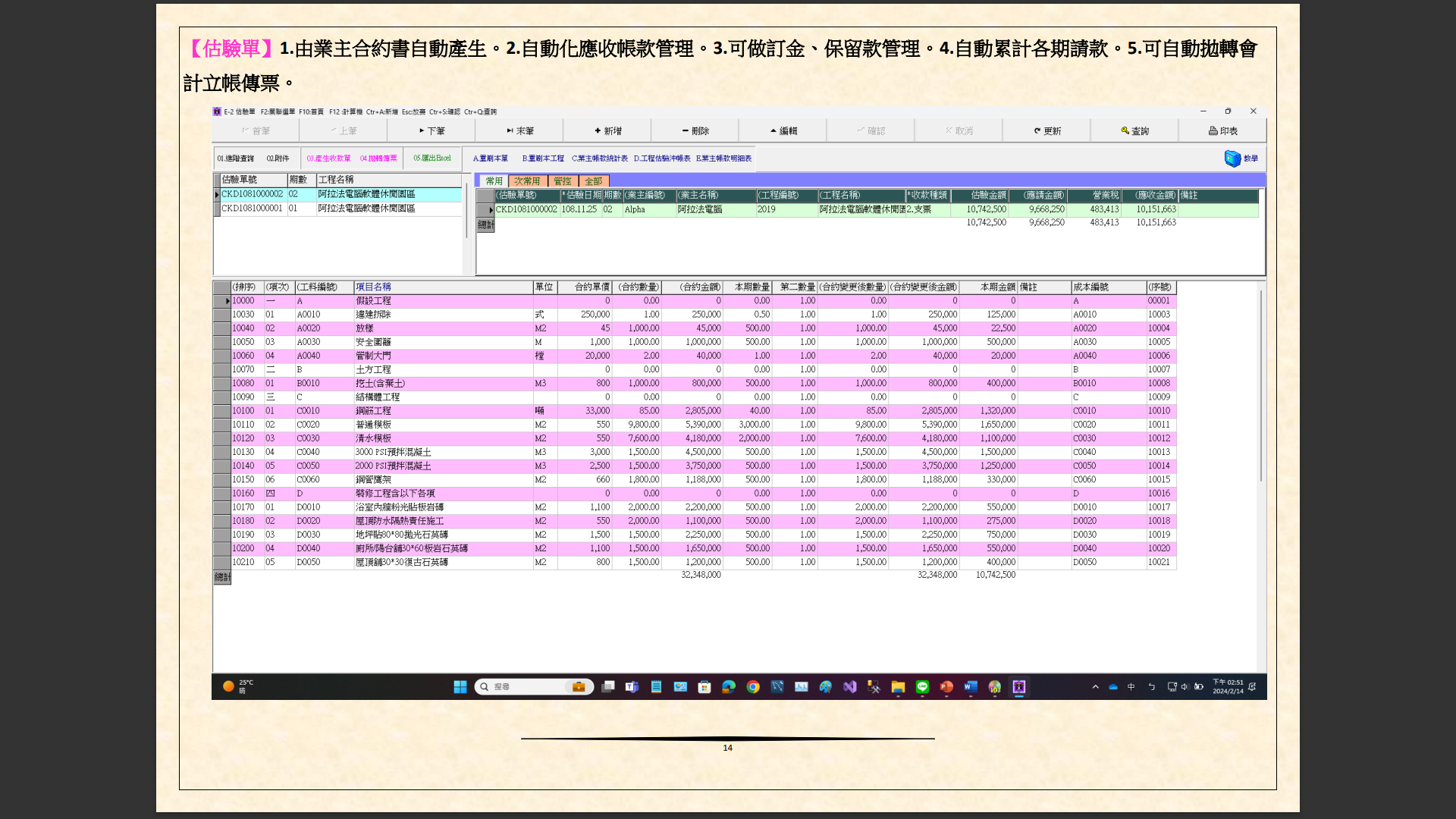The width and height of the screenshot is (1456, 819).
Task: Jump to last record with 末筆
Action: pos(520,131)
